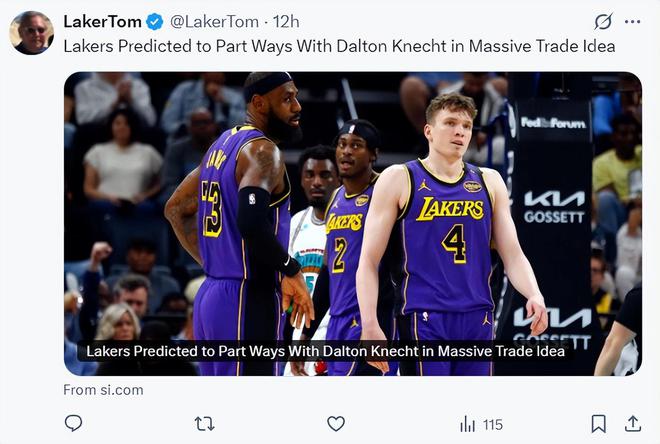View post analytics via bar chart icon
The width and height of the screenshot is (660, 444).
[x=468, y=424]
